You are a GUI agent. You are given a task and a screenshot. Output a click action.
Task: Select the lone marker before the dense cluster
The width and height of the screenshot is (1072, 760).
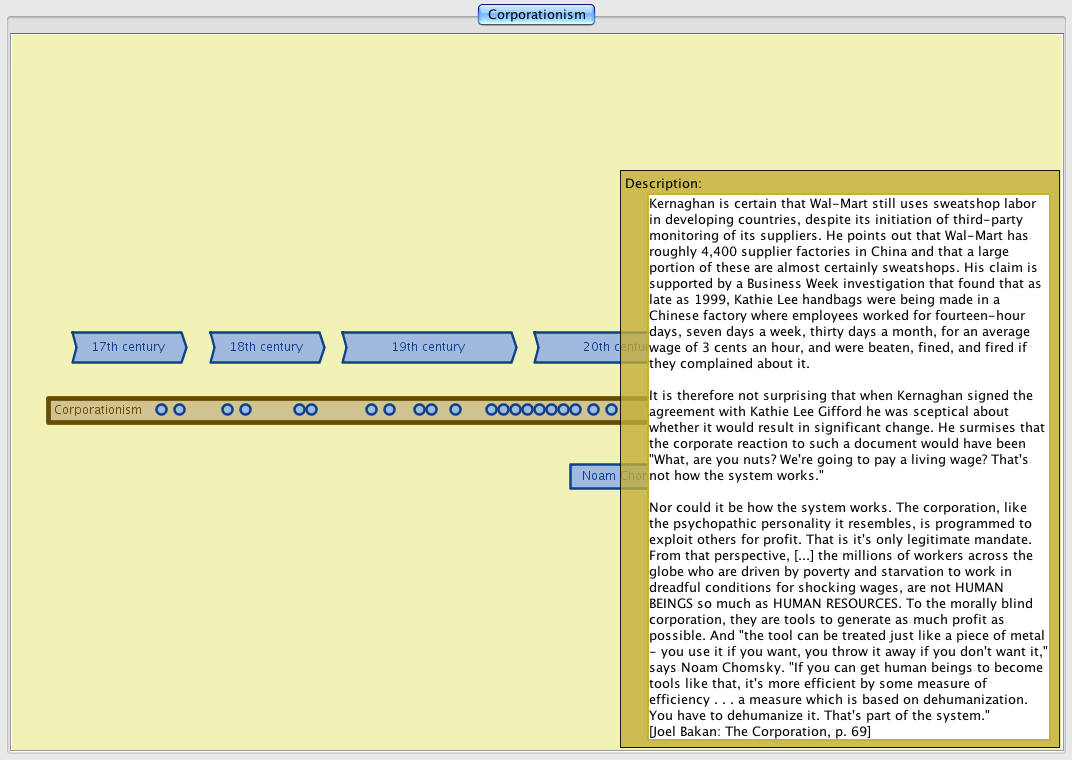point(455,410)
